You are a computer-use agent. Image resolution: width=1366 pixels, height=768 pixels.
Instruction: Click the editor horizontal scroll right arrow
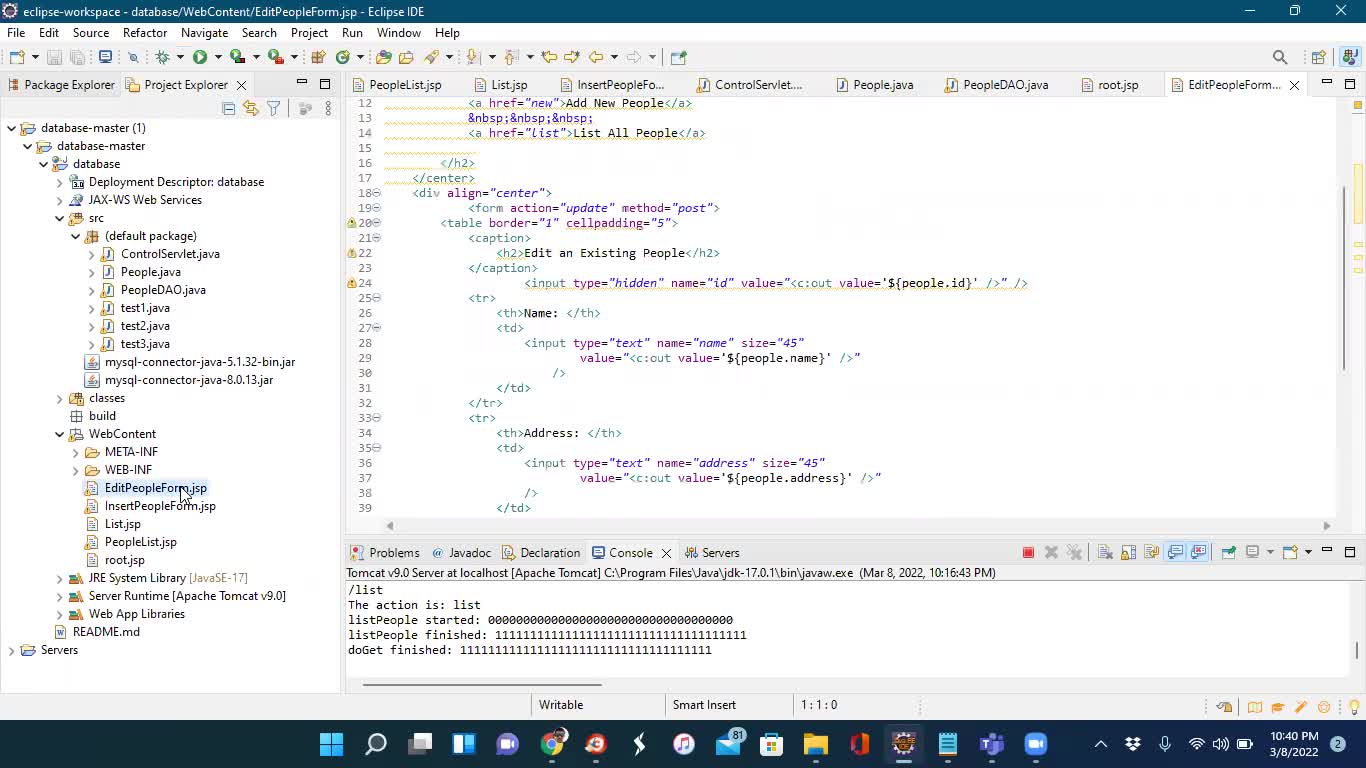coord(1327,525)
